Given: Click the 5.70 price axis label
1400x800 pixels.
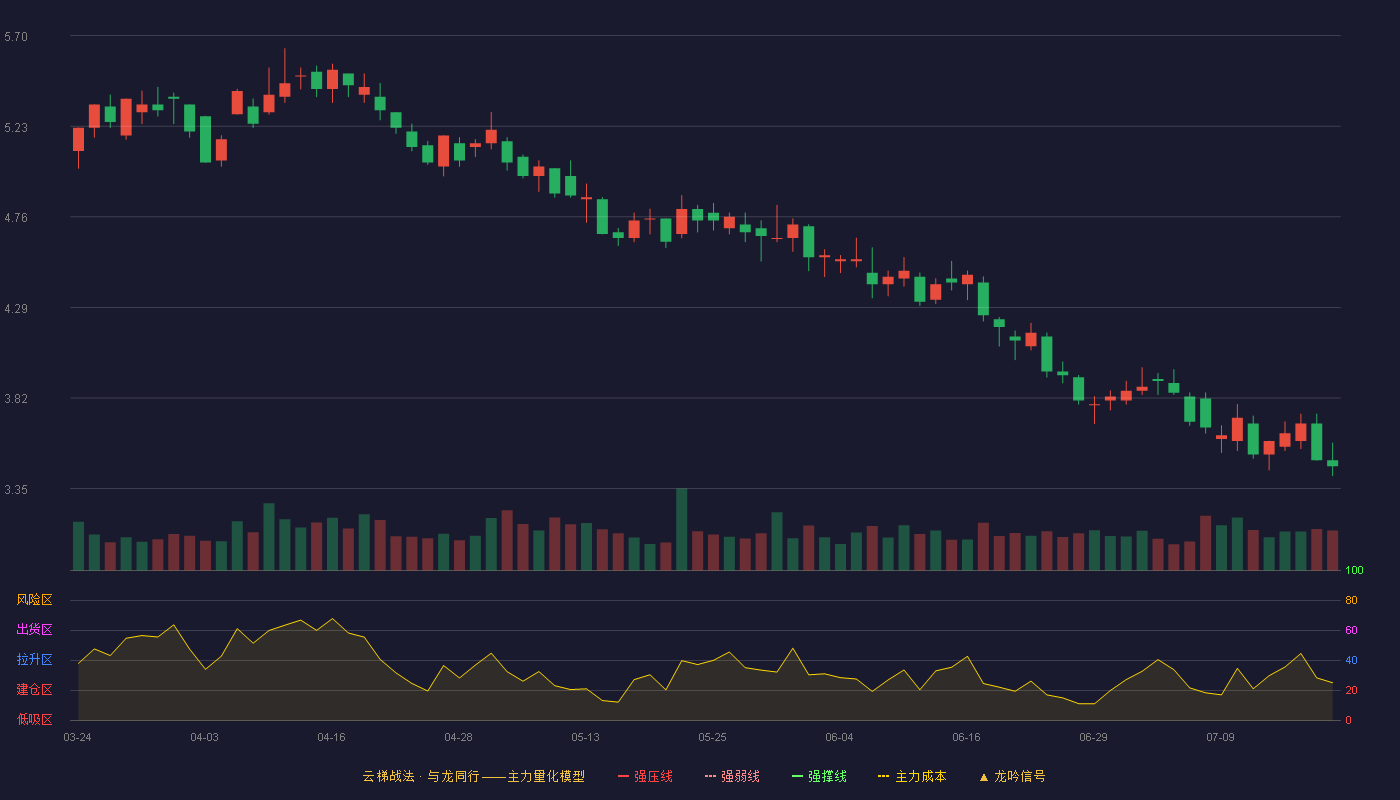Looking at the screenshot, I should click(16, 37).
